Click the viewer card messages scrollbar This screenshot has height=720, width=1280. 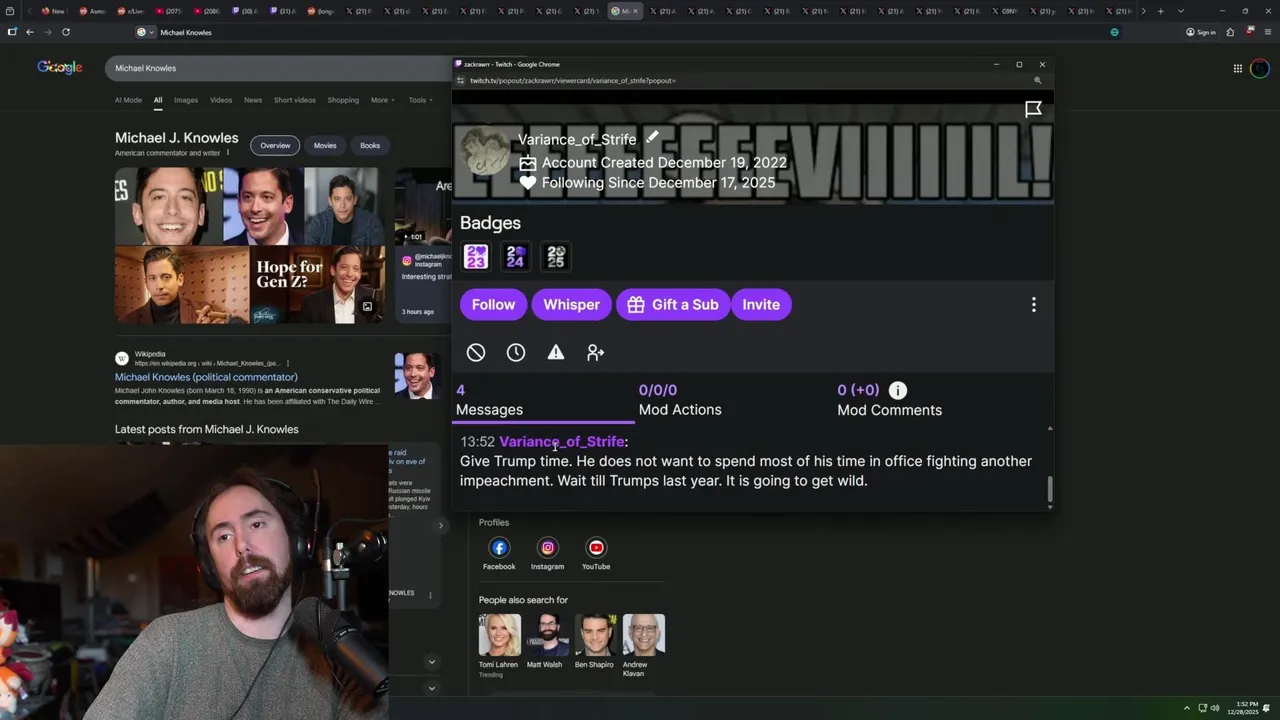click(1050, 489)
